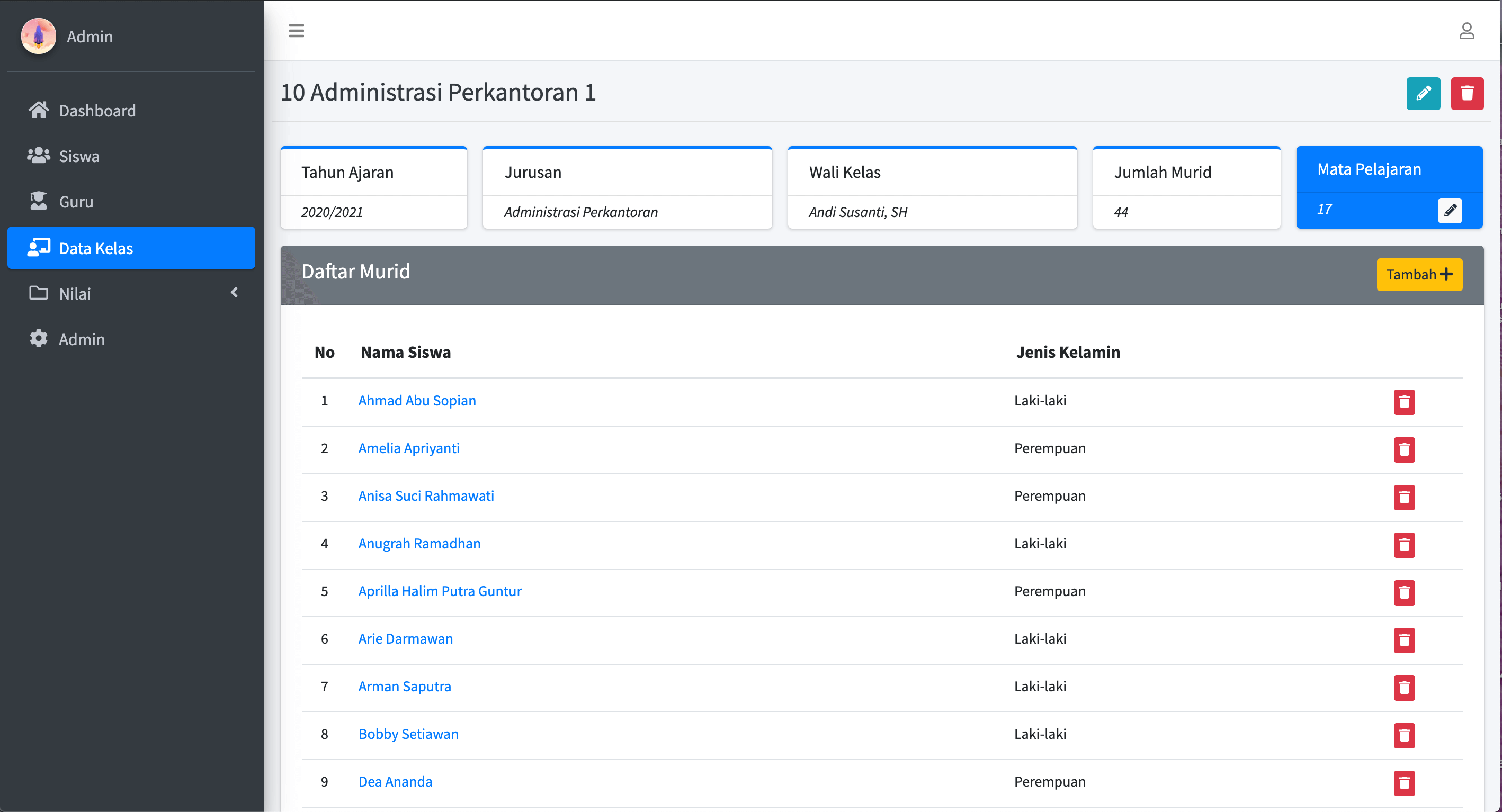This screenshot has height=812, width=1502.
Task: Open Ahmad Abu Sopian's profile link
Action: tap(417, 401)
